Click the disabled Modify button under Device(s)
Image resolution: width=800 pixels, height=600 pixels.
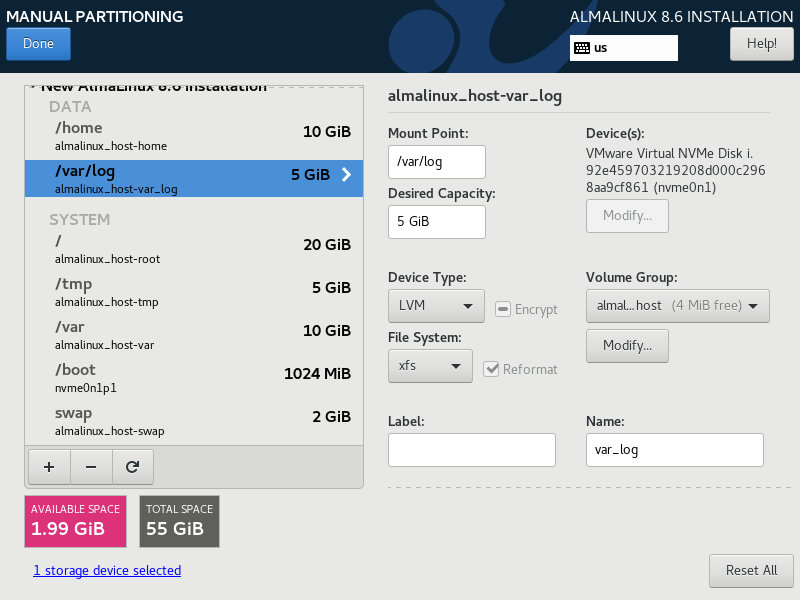[x=627, y=216]
